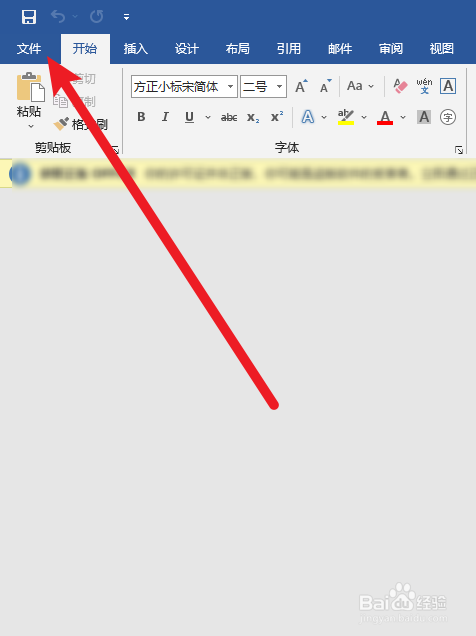
Task: Increase font size with enlarge A
Action: point(301,86)
